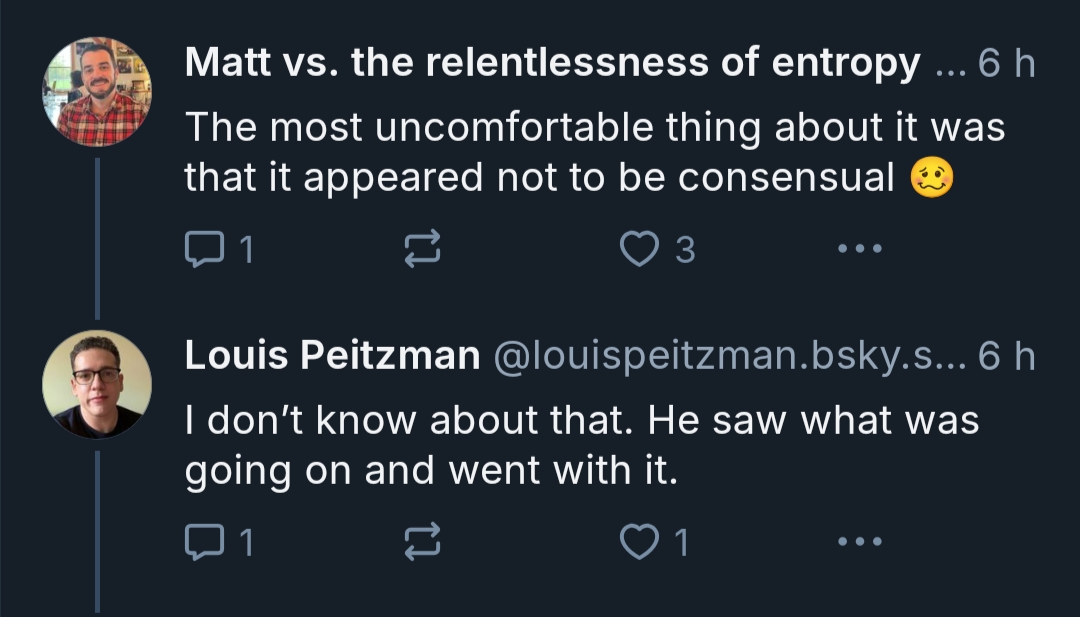Open Louis Peitzman display name link

point(332,356)
